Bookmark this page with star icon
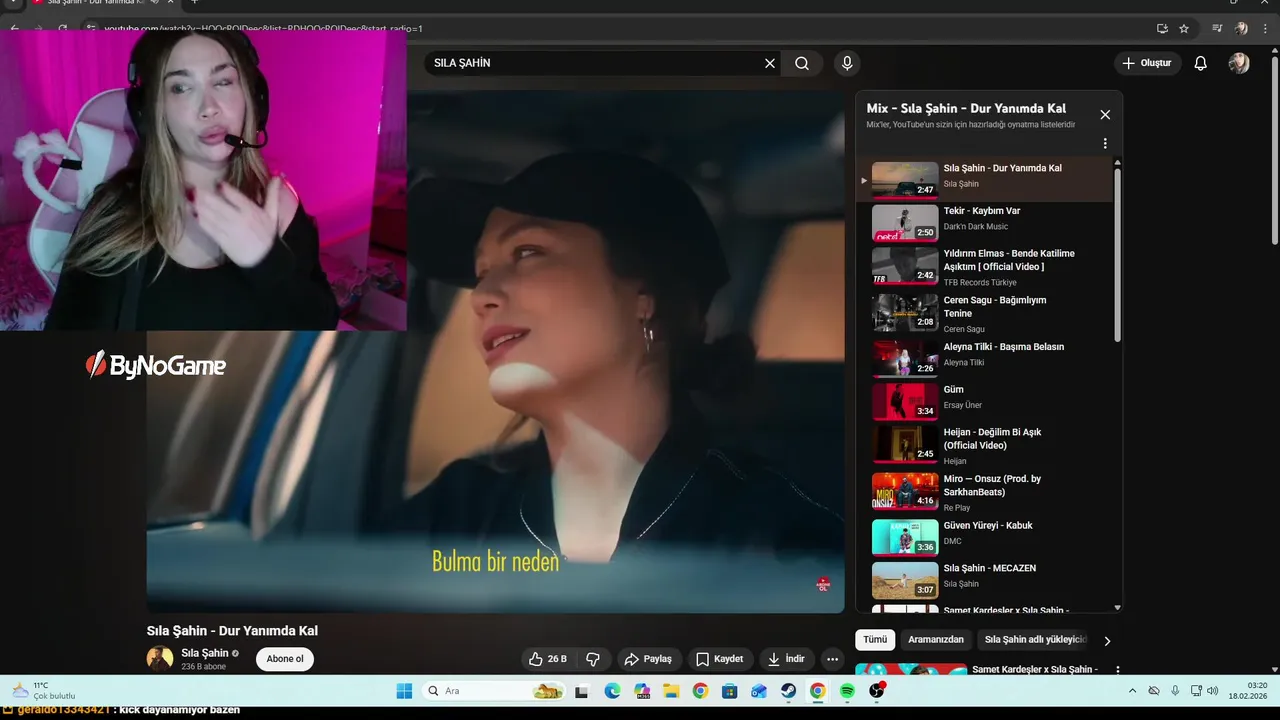 pos(1184,28)
